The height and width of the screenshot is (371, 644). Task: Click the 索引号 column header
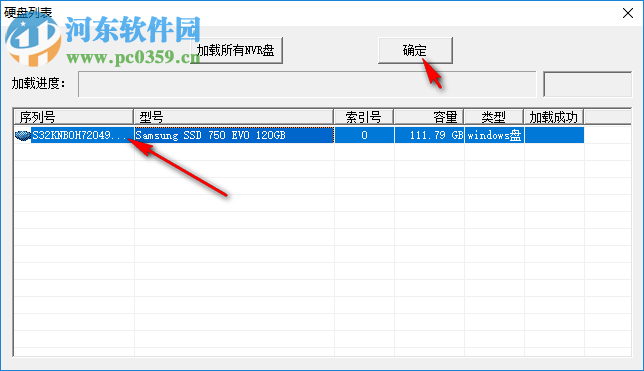(x=364, y=117)
